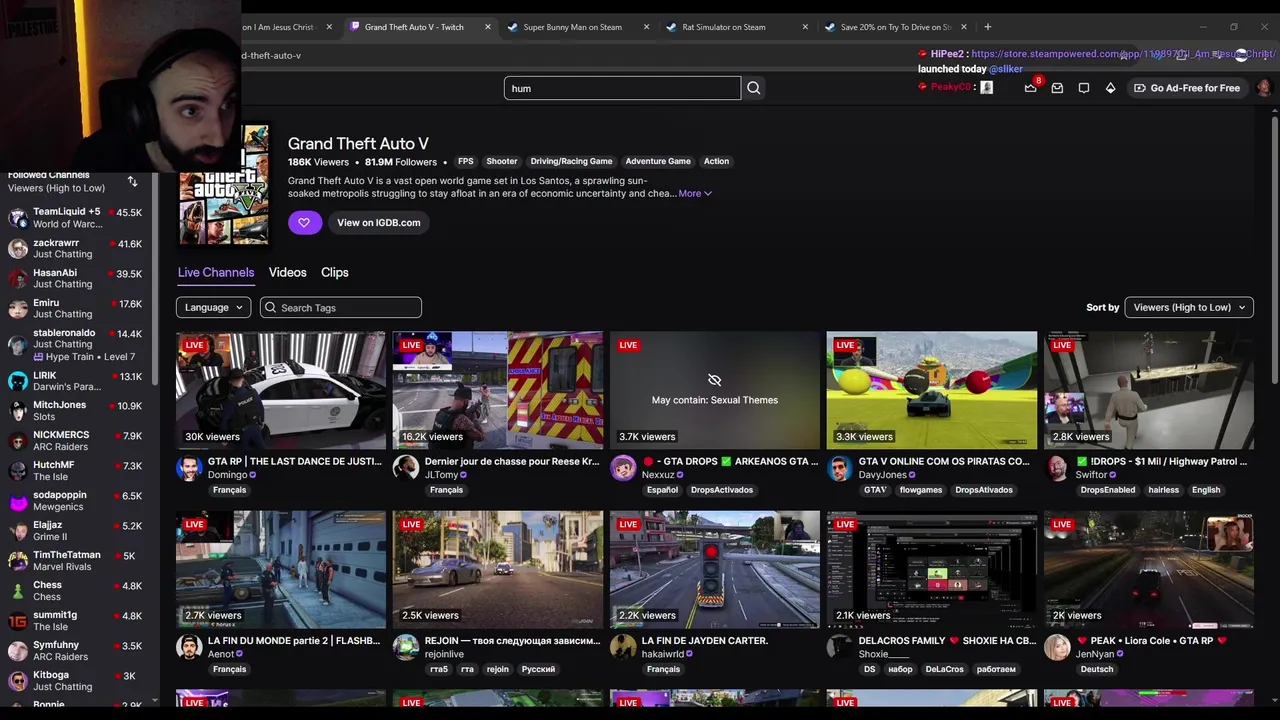
Task: Close the Rat Simulator tab
Action: pyautogui.click(x=805, y=27)
